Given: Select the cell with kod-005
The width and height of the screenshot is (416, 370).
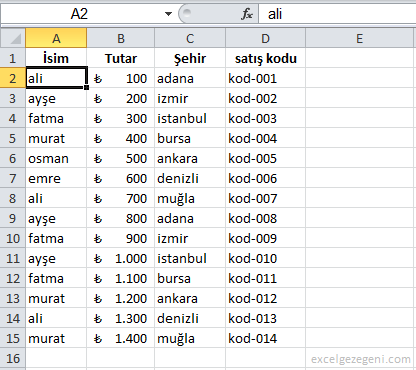Looking at the screenshot, I should (265, 158).
